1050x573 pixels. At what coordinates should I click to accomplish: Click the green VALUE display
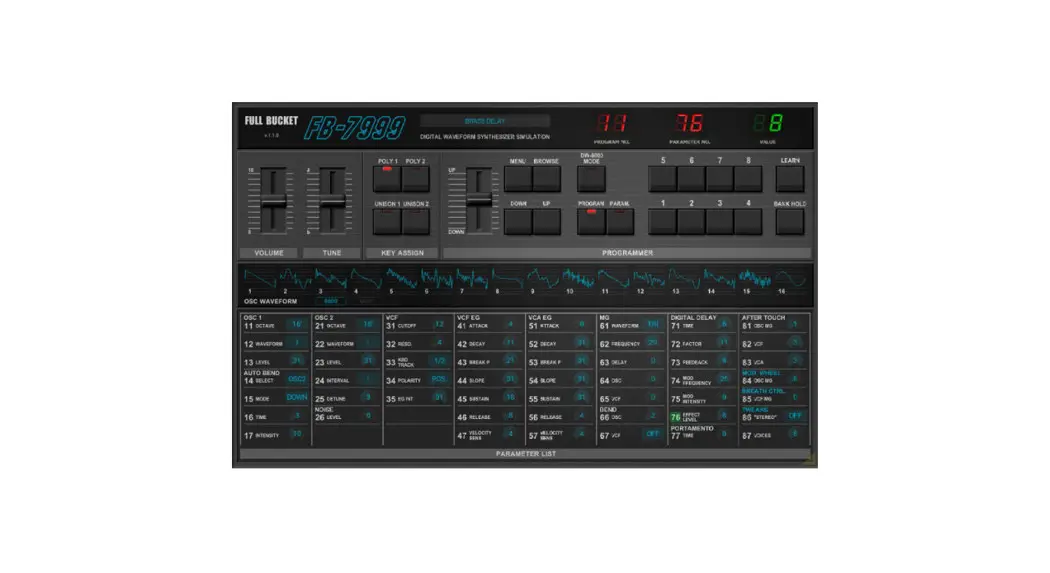[768, 123]
